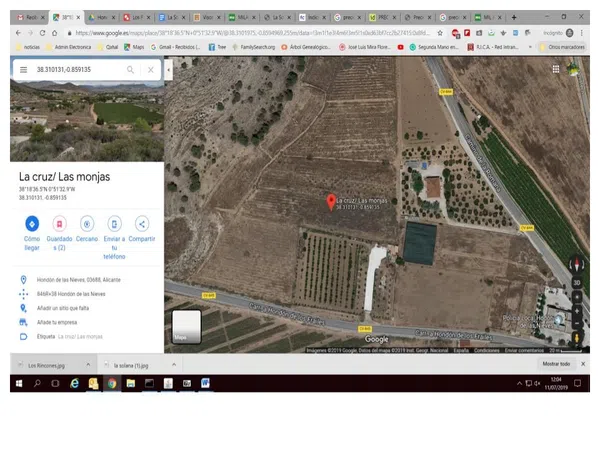Click the Compartir share icon
This screenshot has height=450, width=600.
[x=142, y=224]
